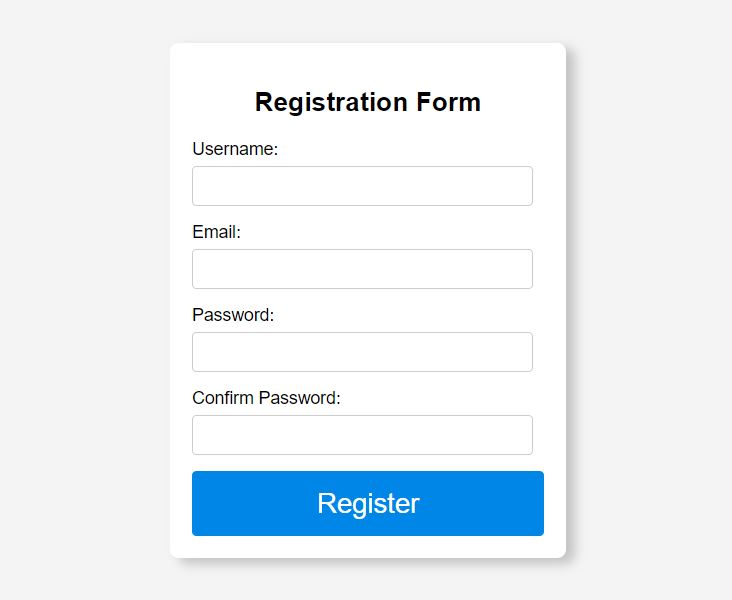Focus the Email text box

coord(362,269)
